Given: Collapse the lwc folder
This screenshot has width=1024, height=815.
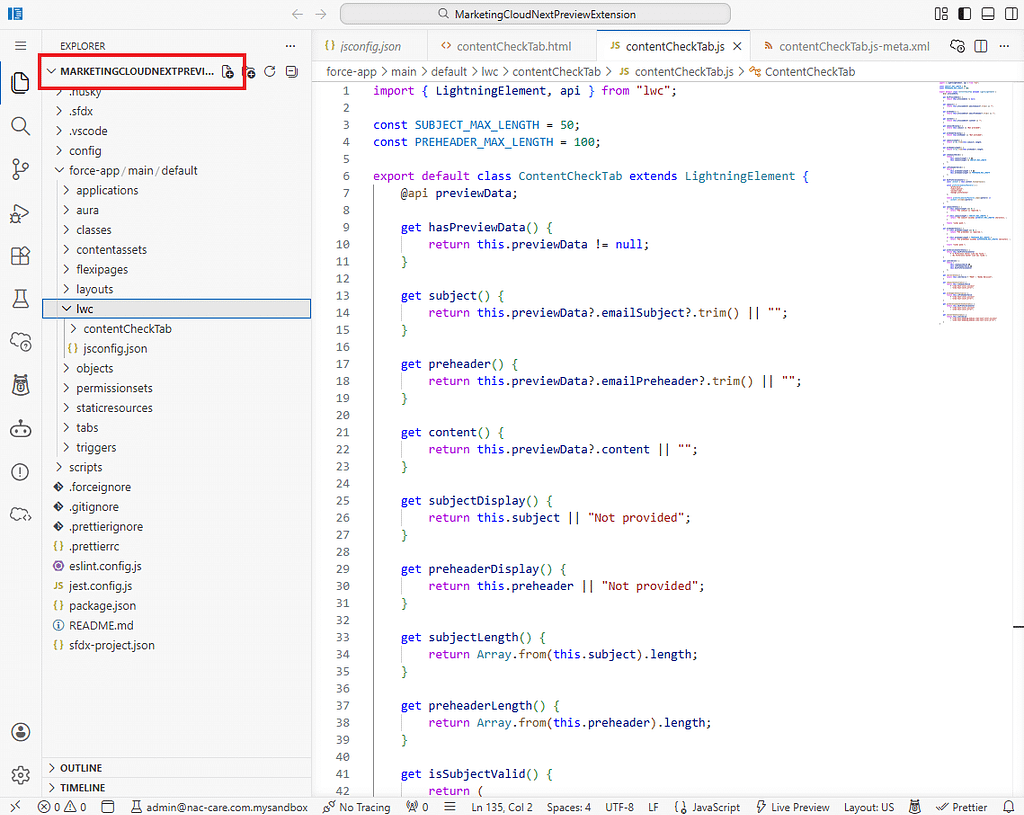Looking at the screenshot, I should click(x=176, y=309).
